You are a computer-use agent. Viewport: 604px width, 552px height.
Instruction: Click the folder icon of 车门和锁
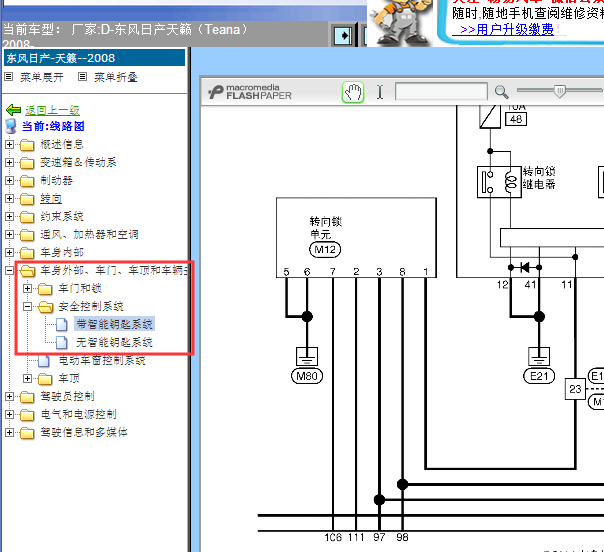click(45, 289)
